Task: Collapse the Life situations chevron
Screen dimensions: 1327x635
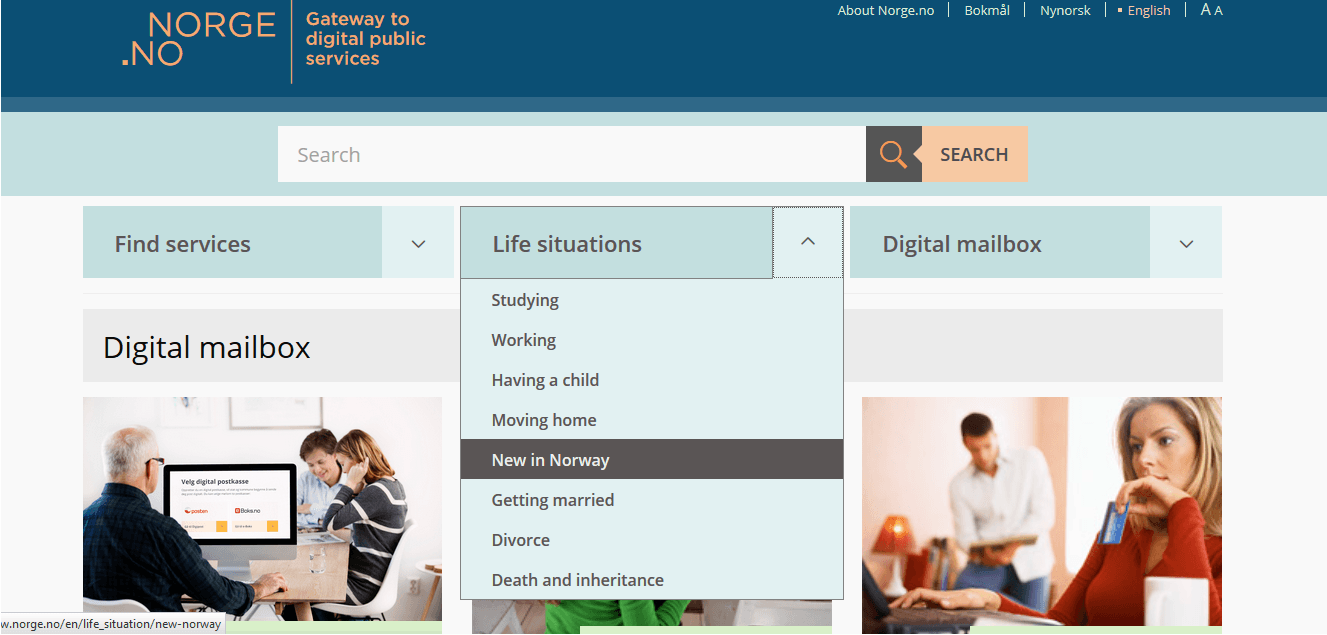Action: [808, 242]
